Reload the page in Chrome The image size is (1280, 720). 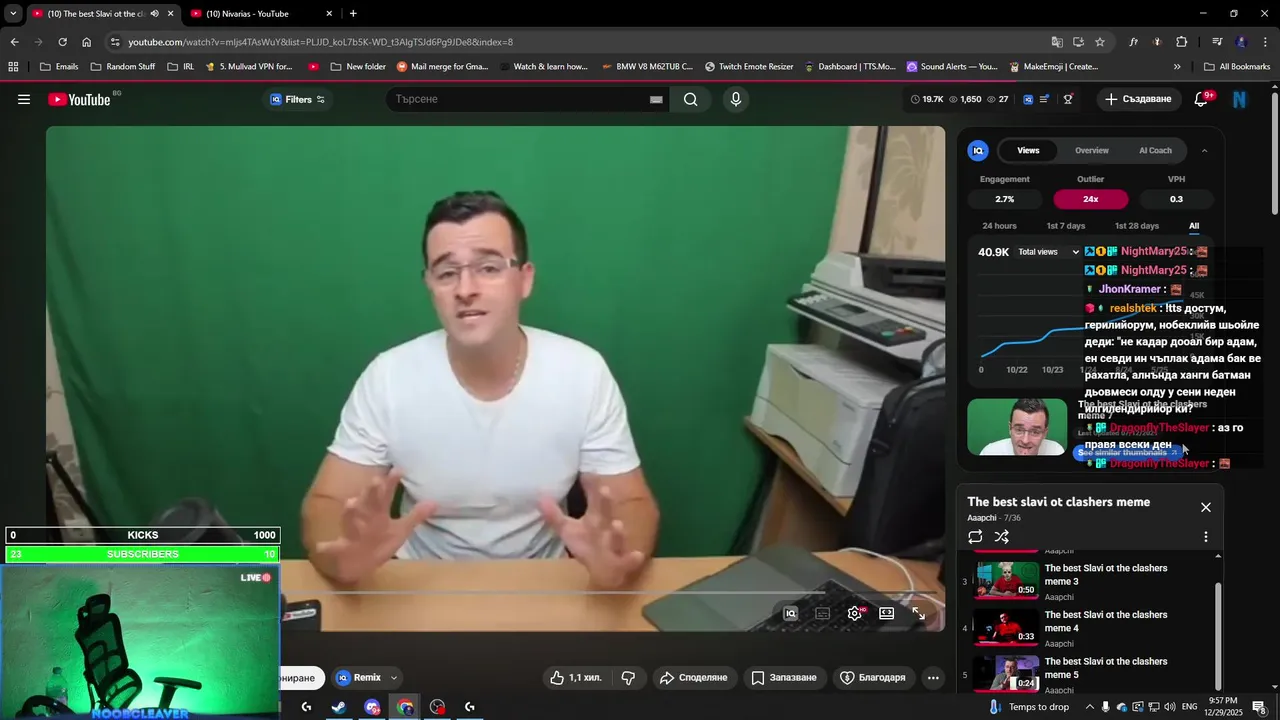coord(62,42)
